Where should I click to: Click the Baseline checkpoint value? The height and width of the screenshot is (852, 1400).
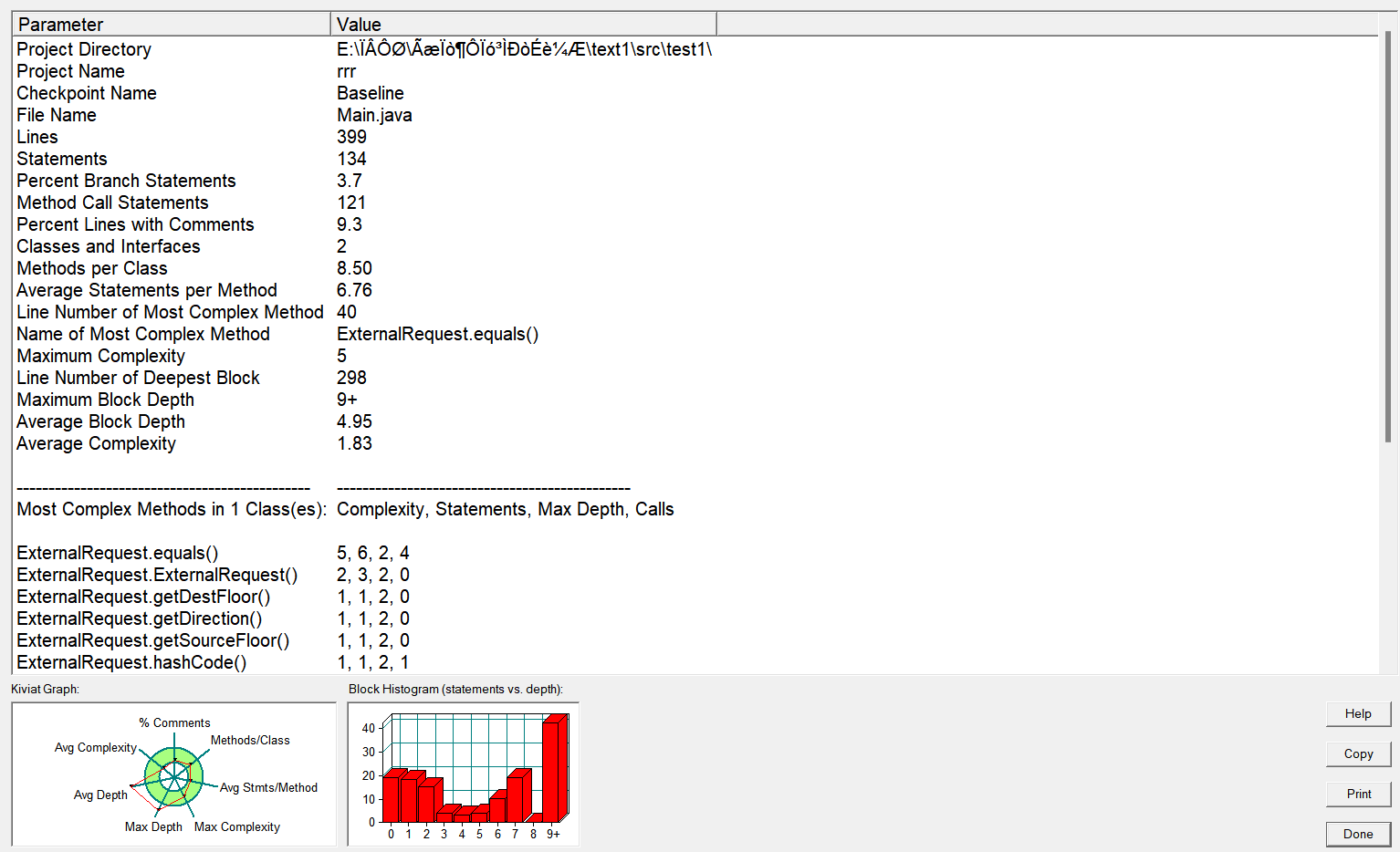371,93
